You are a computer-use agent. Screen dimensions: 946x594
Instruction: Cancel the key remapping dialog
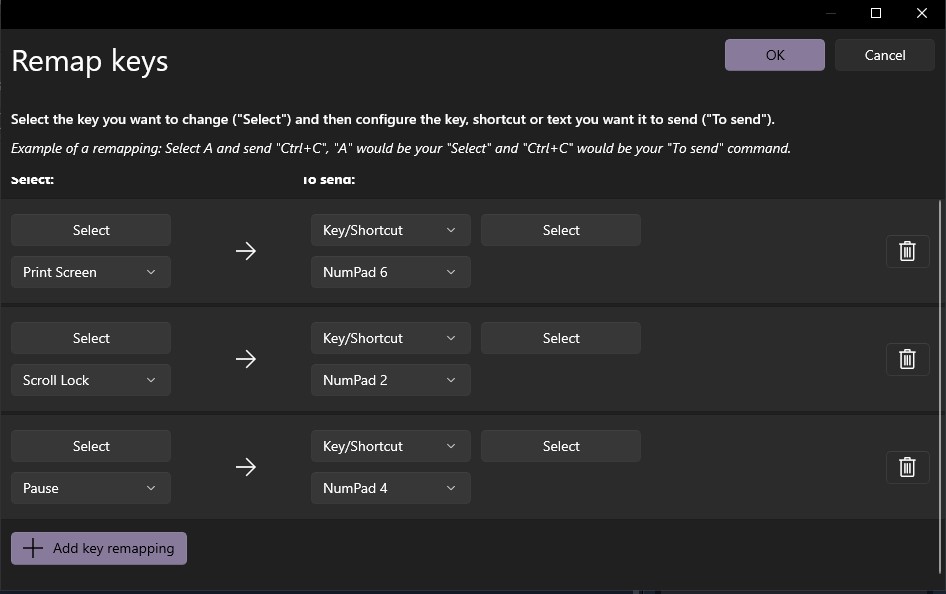point(884,55)
